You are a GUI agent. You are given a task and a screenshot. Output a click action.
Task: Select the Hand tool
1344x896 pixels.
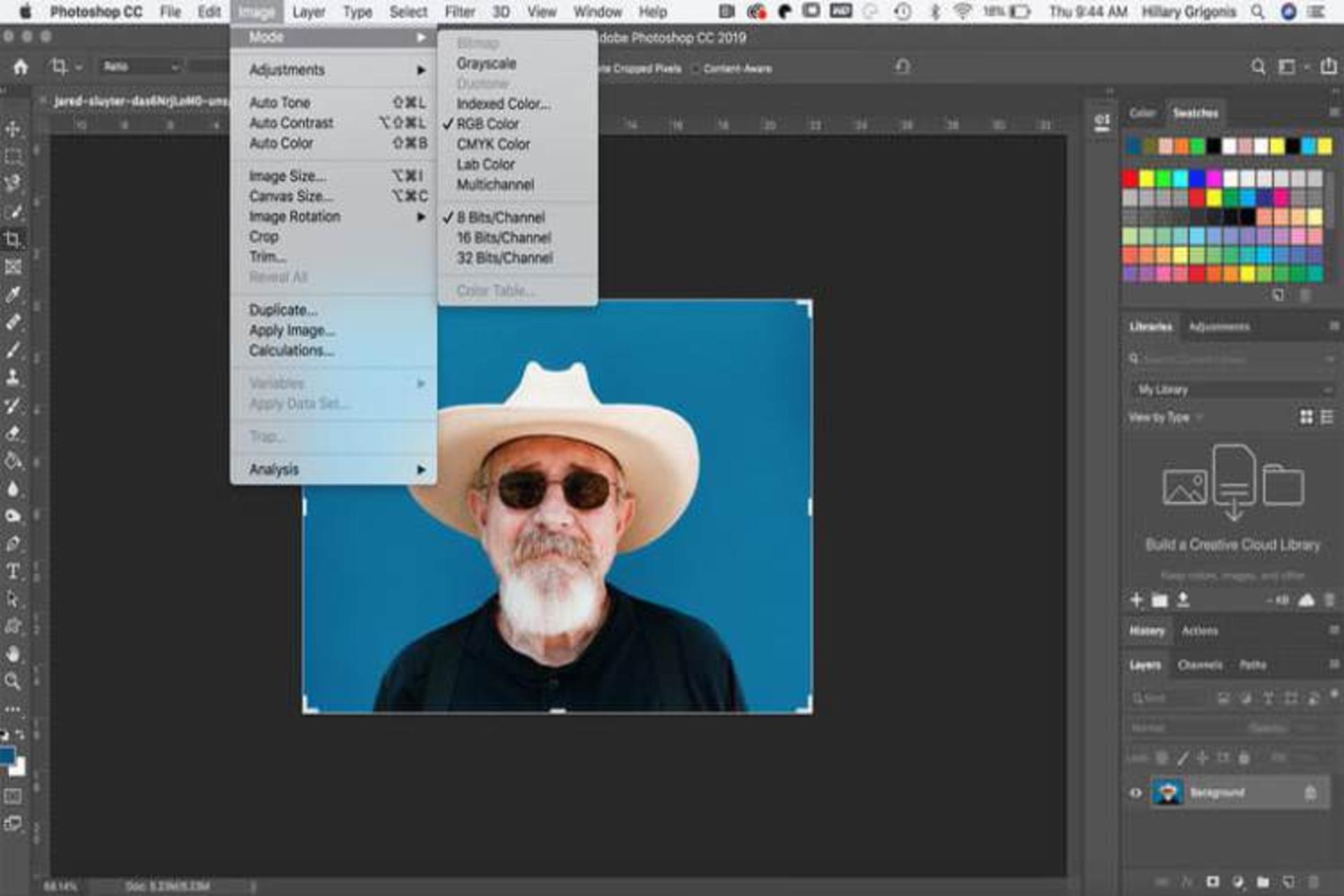pyautogui.click(x=13, y=654)
